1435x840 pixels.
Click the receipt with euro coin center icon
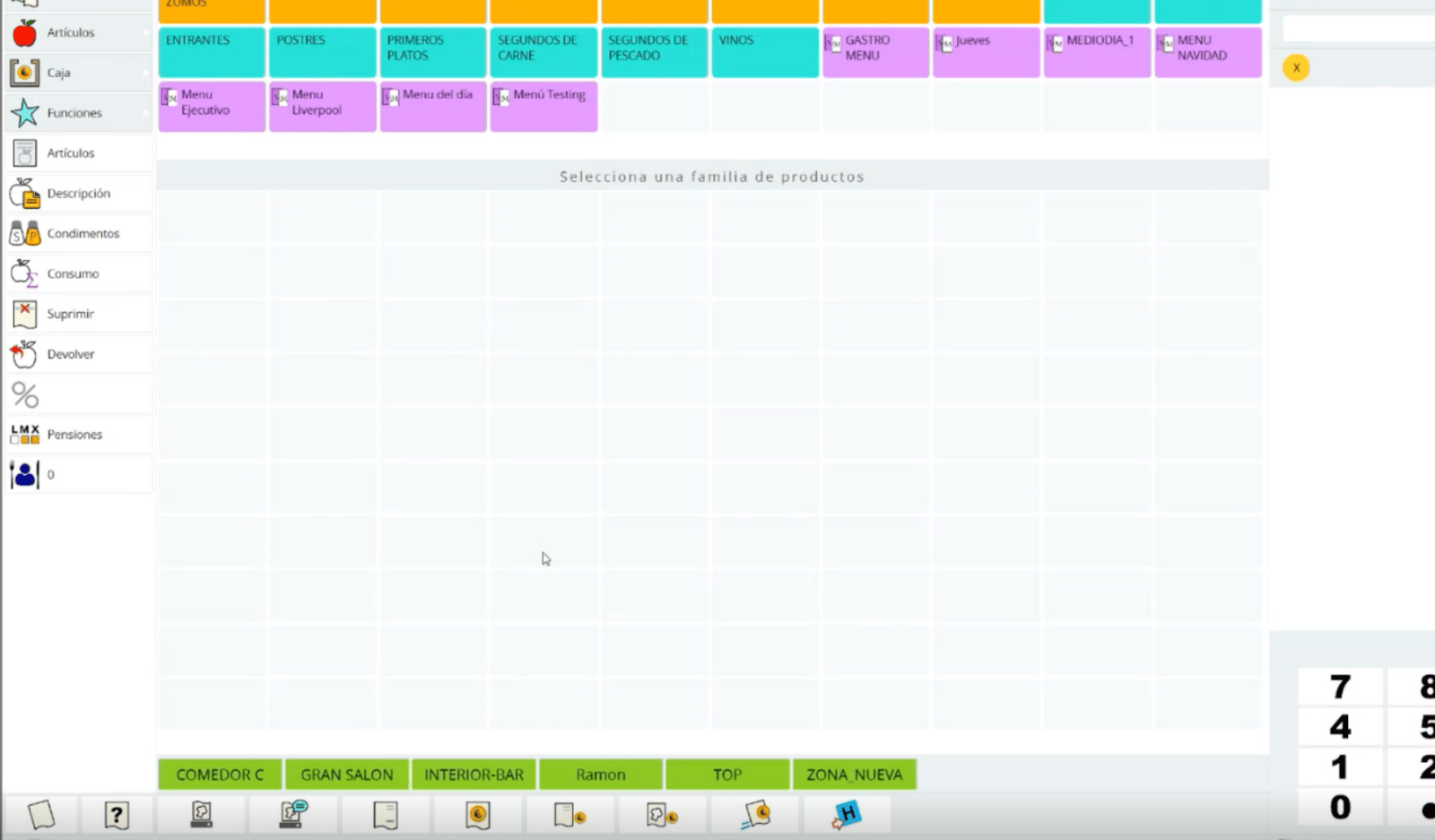478,815
